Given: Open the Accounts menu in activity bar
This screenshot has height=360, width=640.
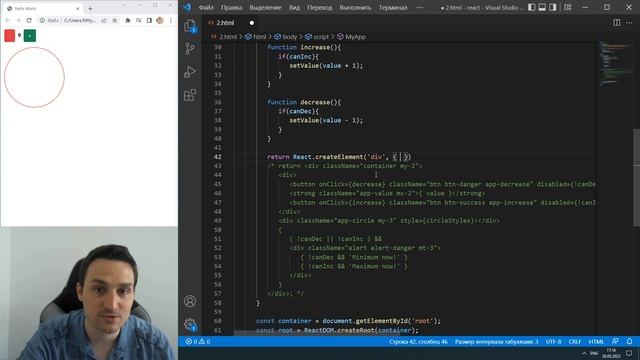Looking at the screenshot, I should (190, 301).
